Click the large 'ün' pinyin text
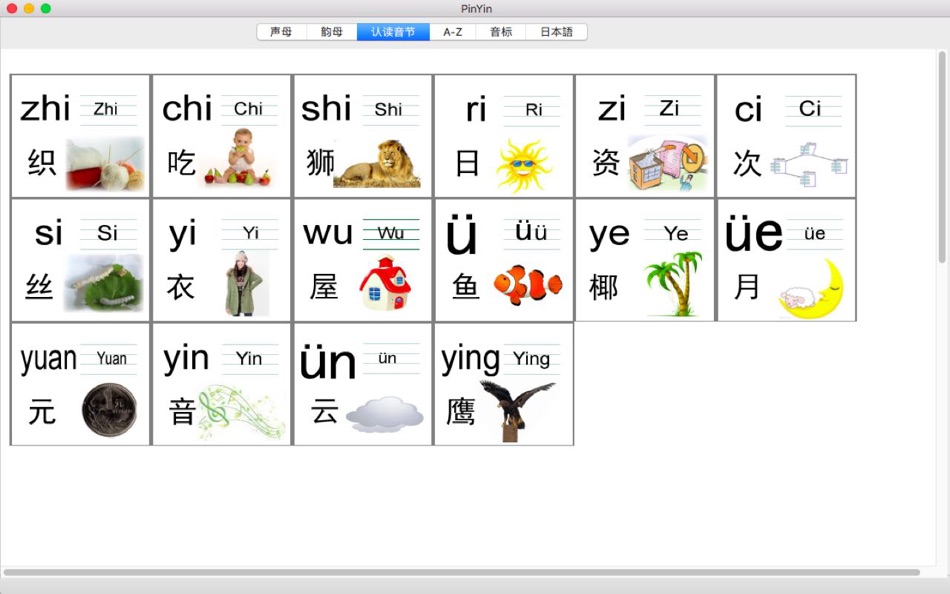Screen dimensions: 950x594 pos(328,362)
